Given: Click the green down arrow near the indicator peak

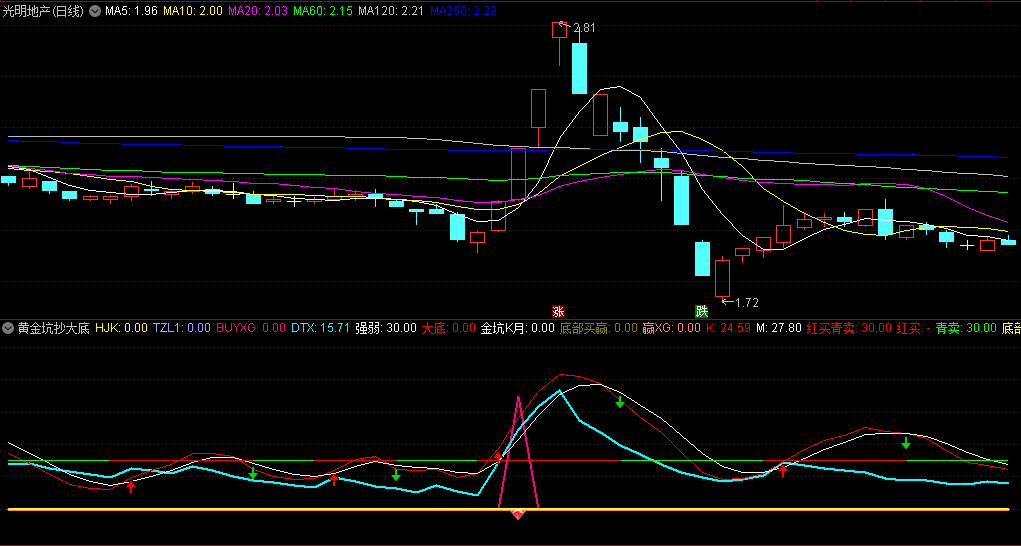Looking at the screenshot, I should tap(620, 402).
